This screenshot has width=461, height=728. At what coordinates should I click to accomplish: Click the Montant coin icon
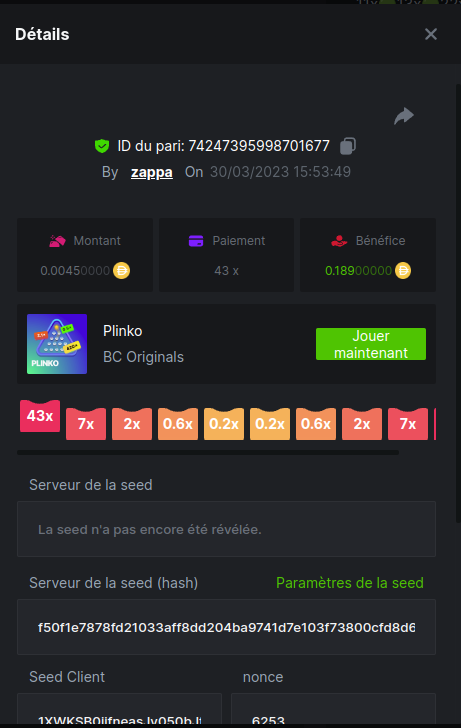[x=122, y=270]
